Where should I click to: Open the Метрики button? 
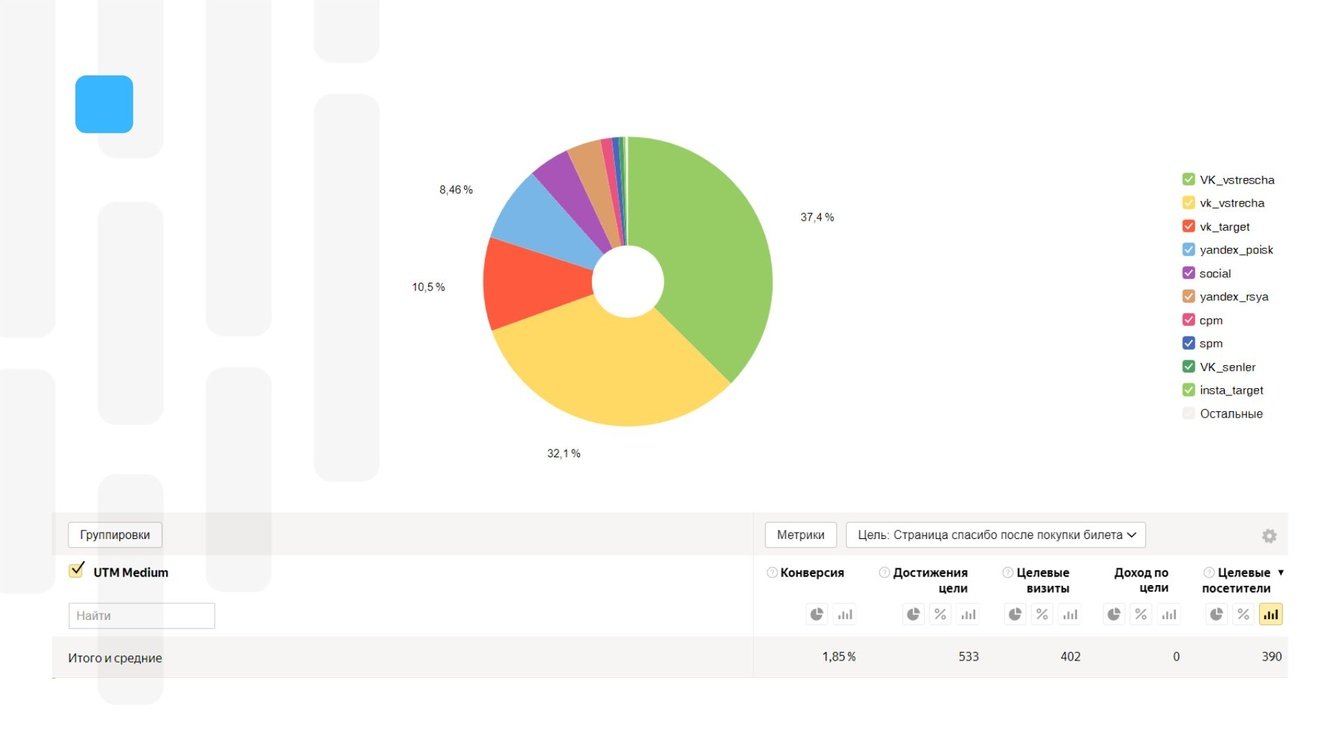(x=801, y=535)
